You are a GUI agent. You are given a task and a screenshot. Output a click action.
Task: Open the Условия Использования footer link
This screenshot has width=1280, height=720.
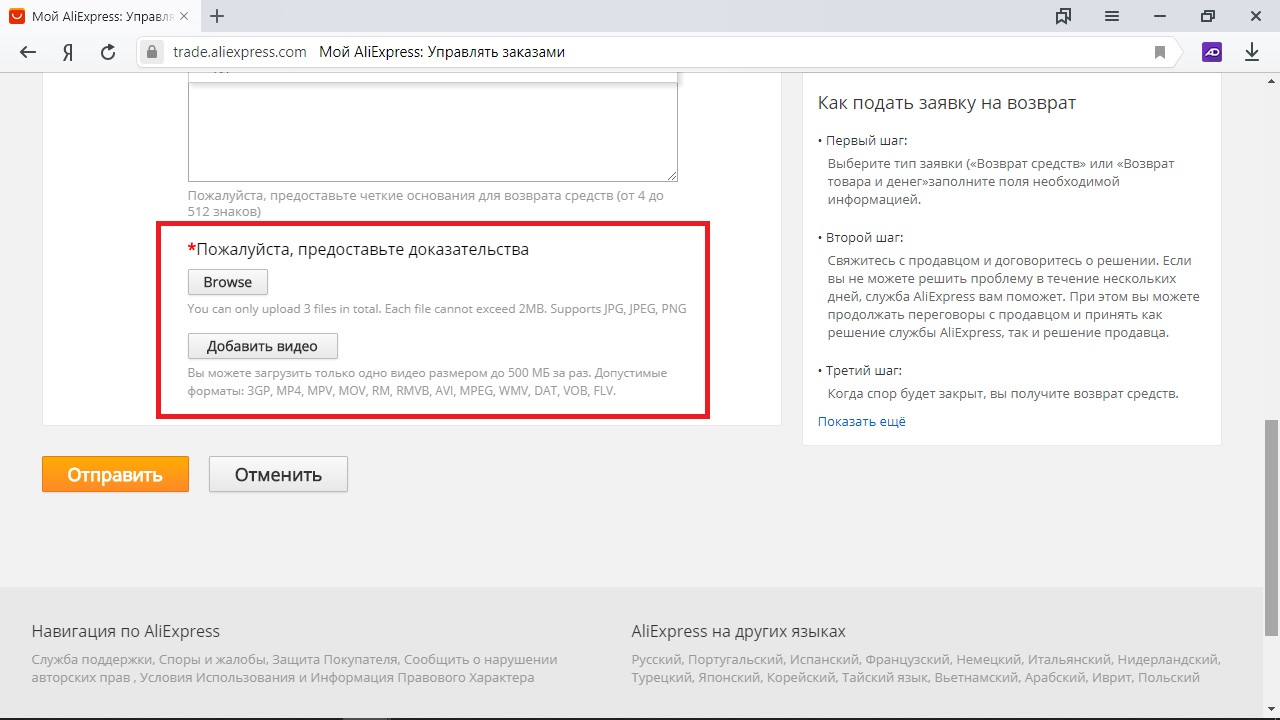[218, 678]
